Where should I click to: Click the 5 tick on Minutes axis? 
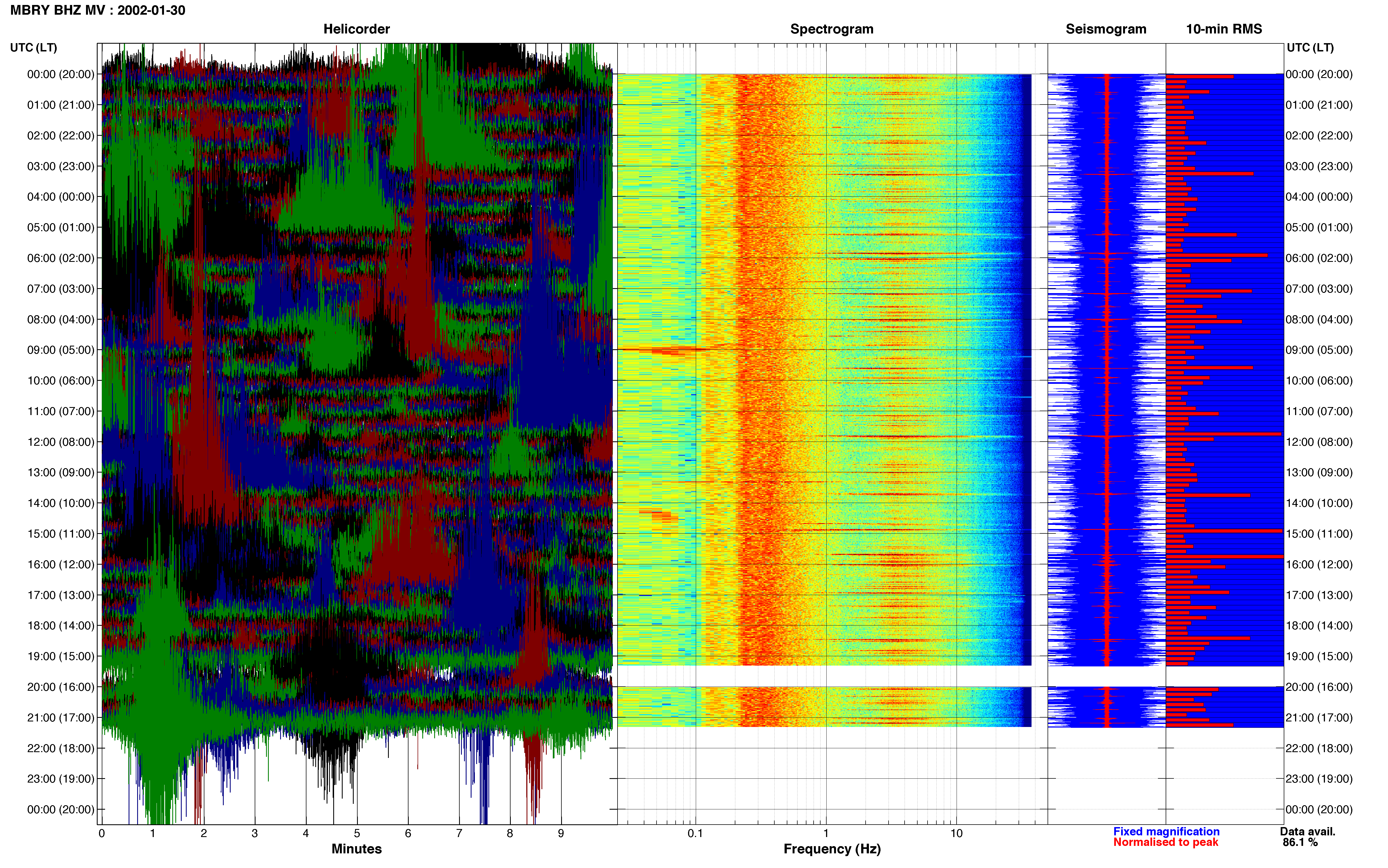(x=357, y=833)
